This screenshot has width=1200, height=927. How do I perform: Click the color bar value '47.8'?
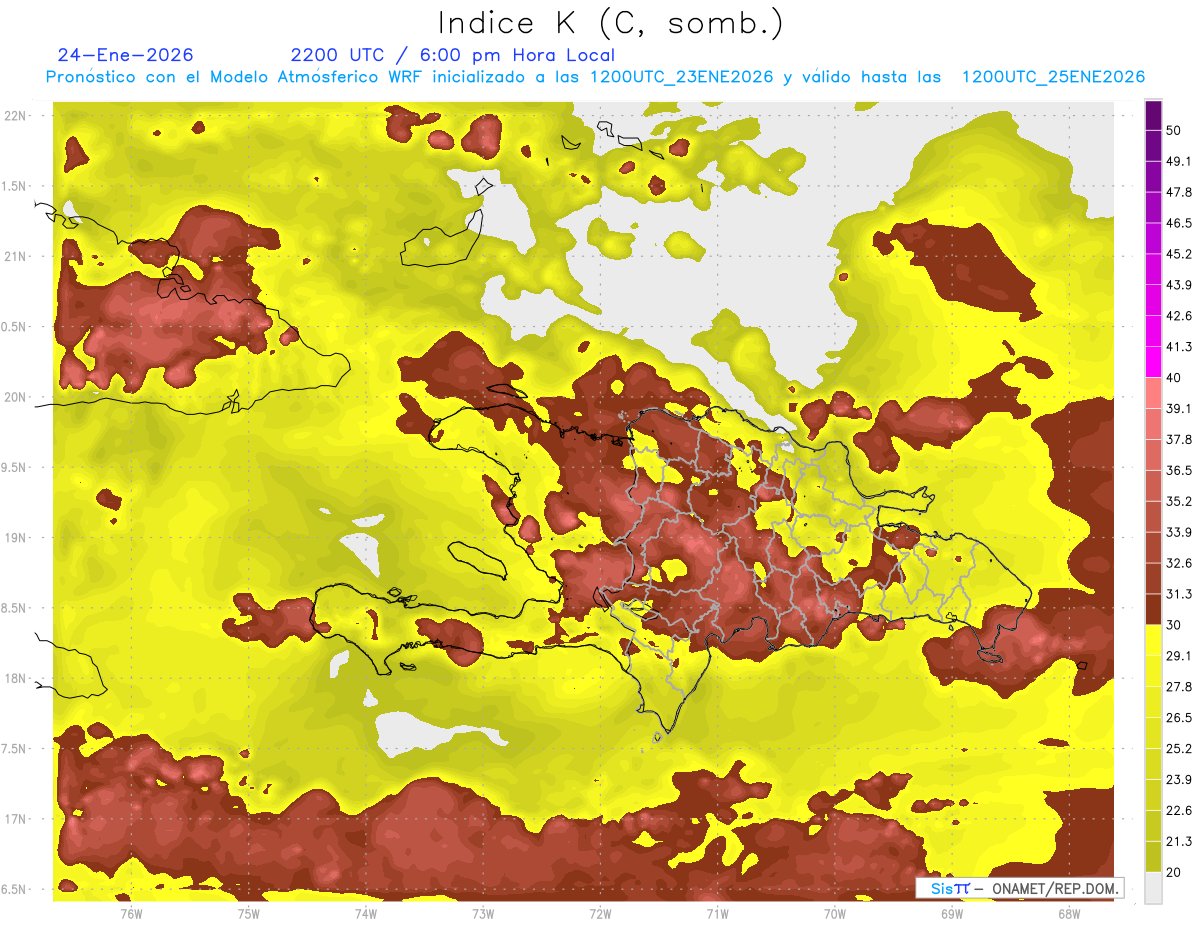pos(1179,192)
